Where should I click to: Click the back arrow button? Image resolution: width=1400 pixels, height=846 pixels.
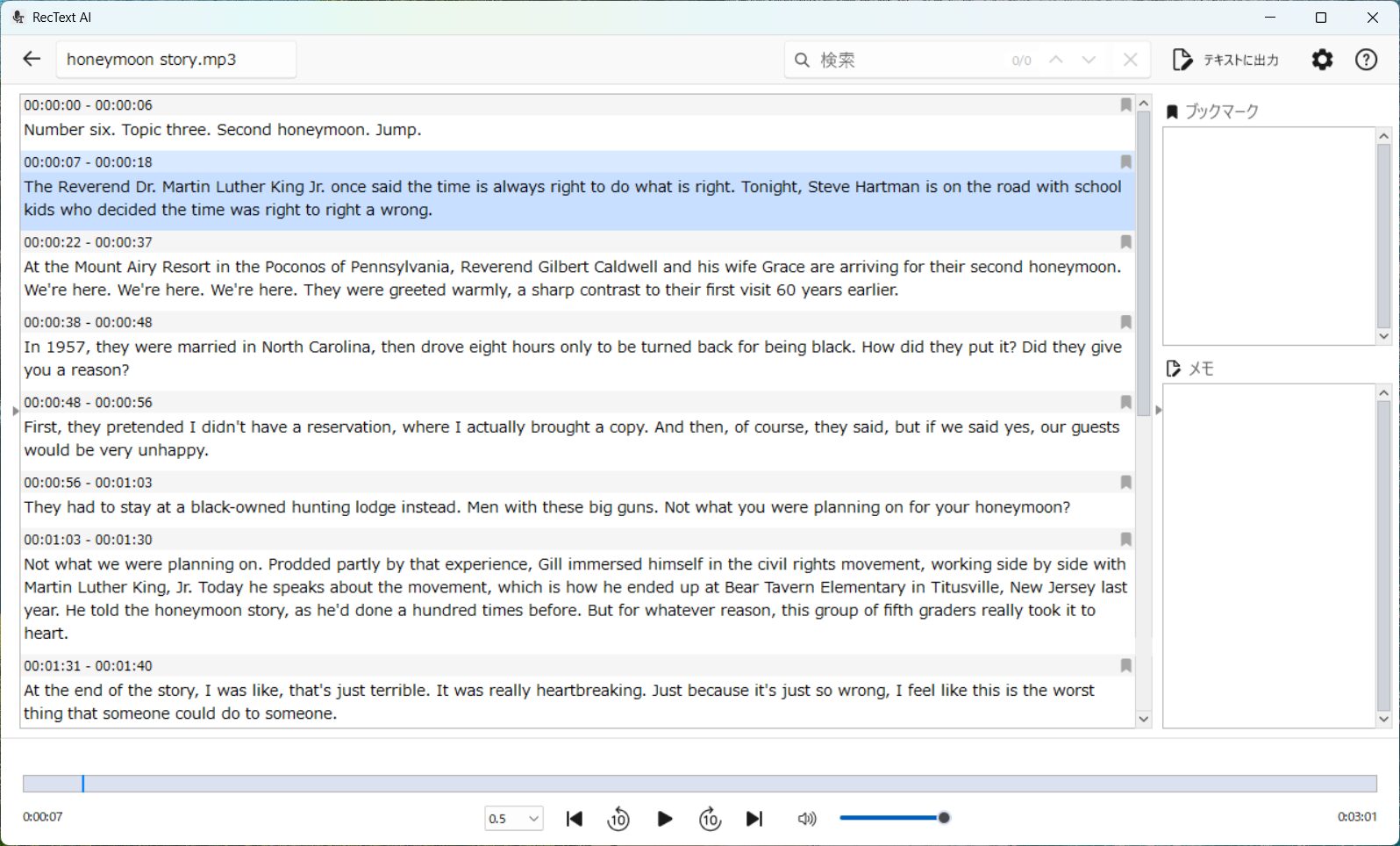click(x=32, y=59)
